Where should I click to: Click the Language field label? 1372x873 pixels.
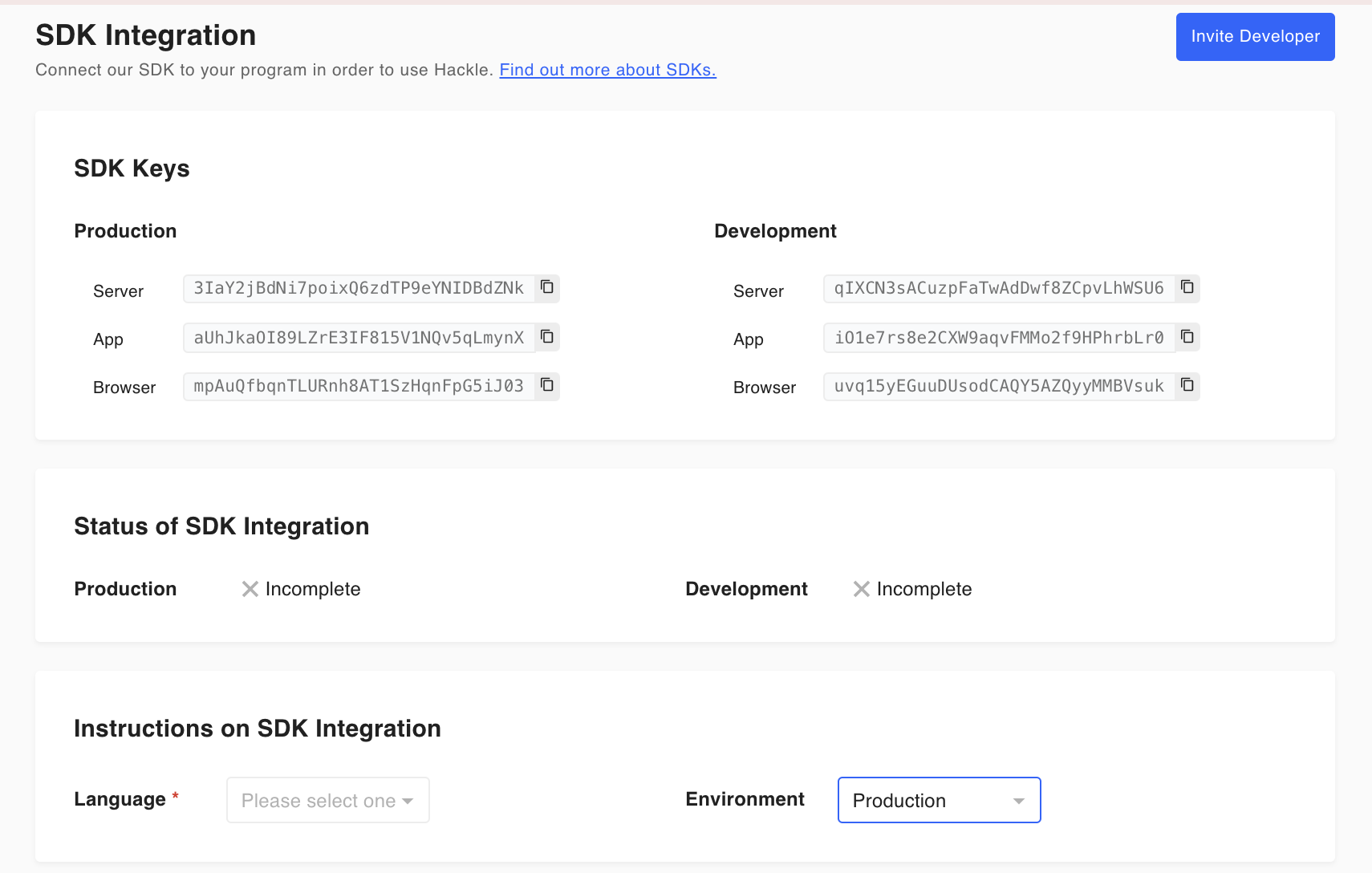pos(120,799)
